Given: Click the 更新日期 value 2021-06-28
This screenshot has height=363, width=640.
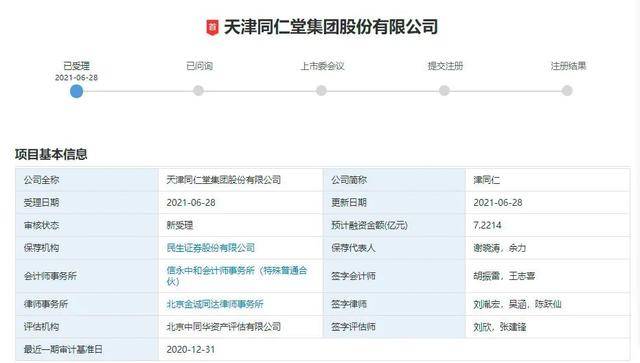Looking at the screenshot, I should [x=498, y=203].
